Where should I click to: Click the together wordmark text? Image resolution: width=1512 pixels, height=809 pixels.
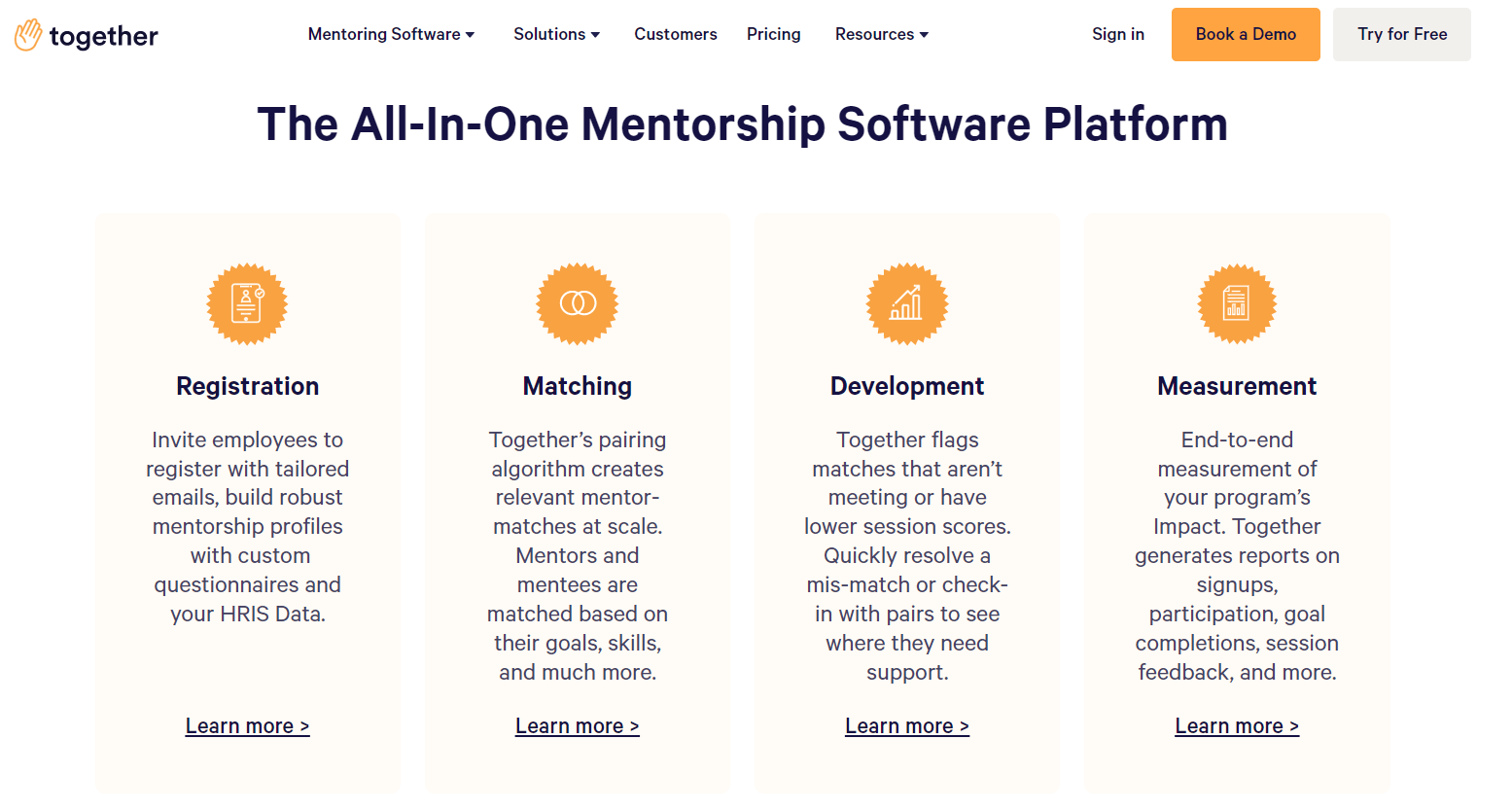(103, 37)
